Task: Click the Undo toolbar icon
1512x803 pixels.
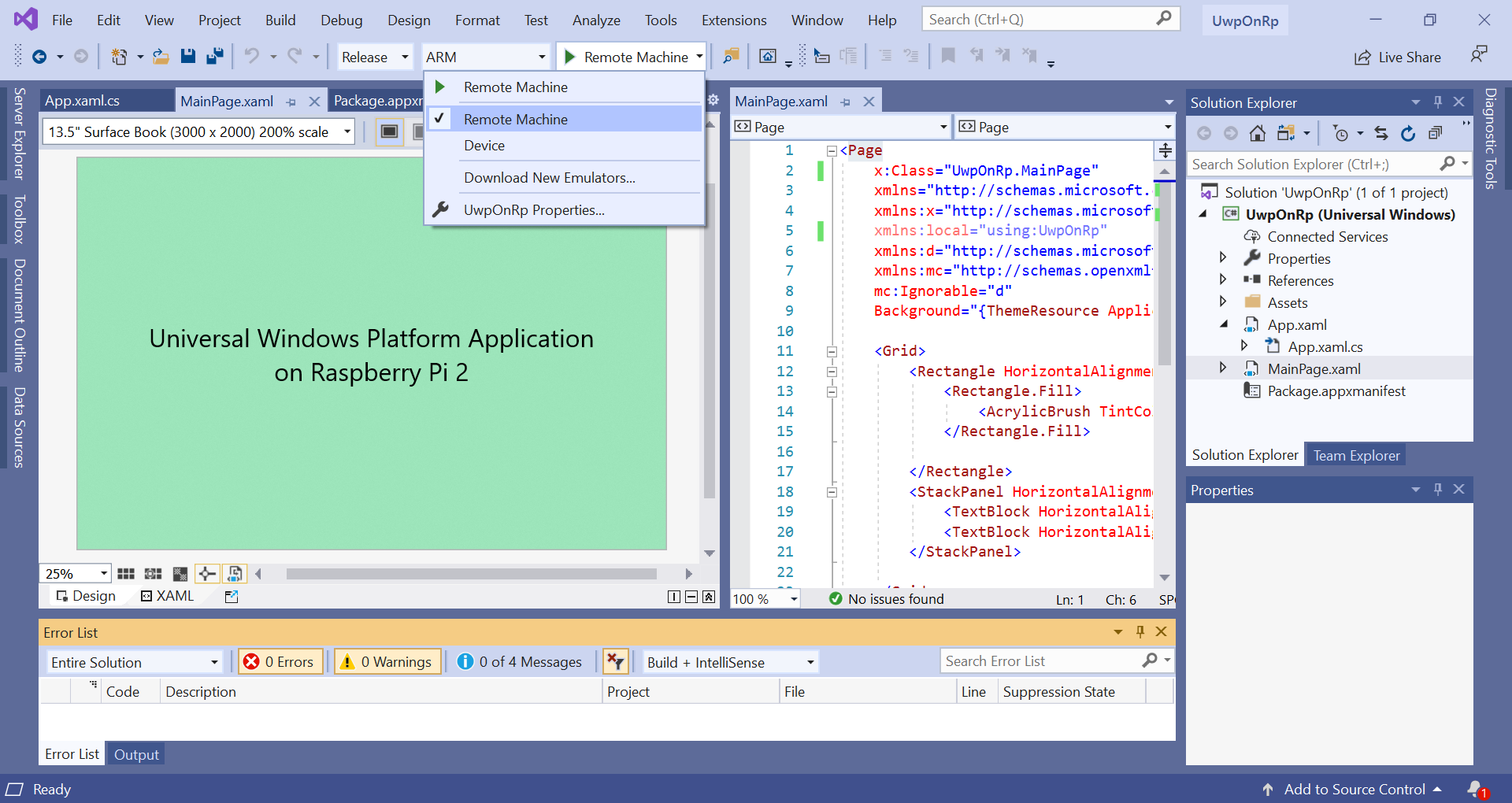Action: click(251, 57)
